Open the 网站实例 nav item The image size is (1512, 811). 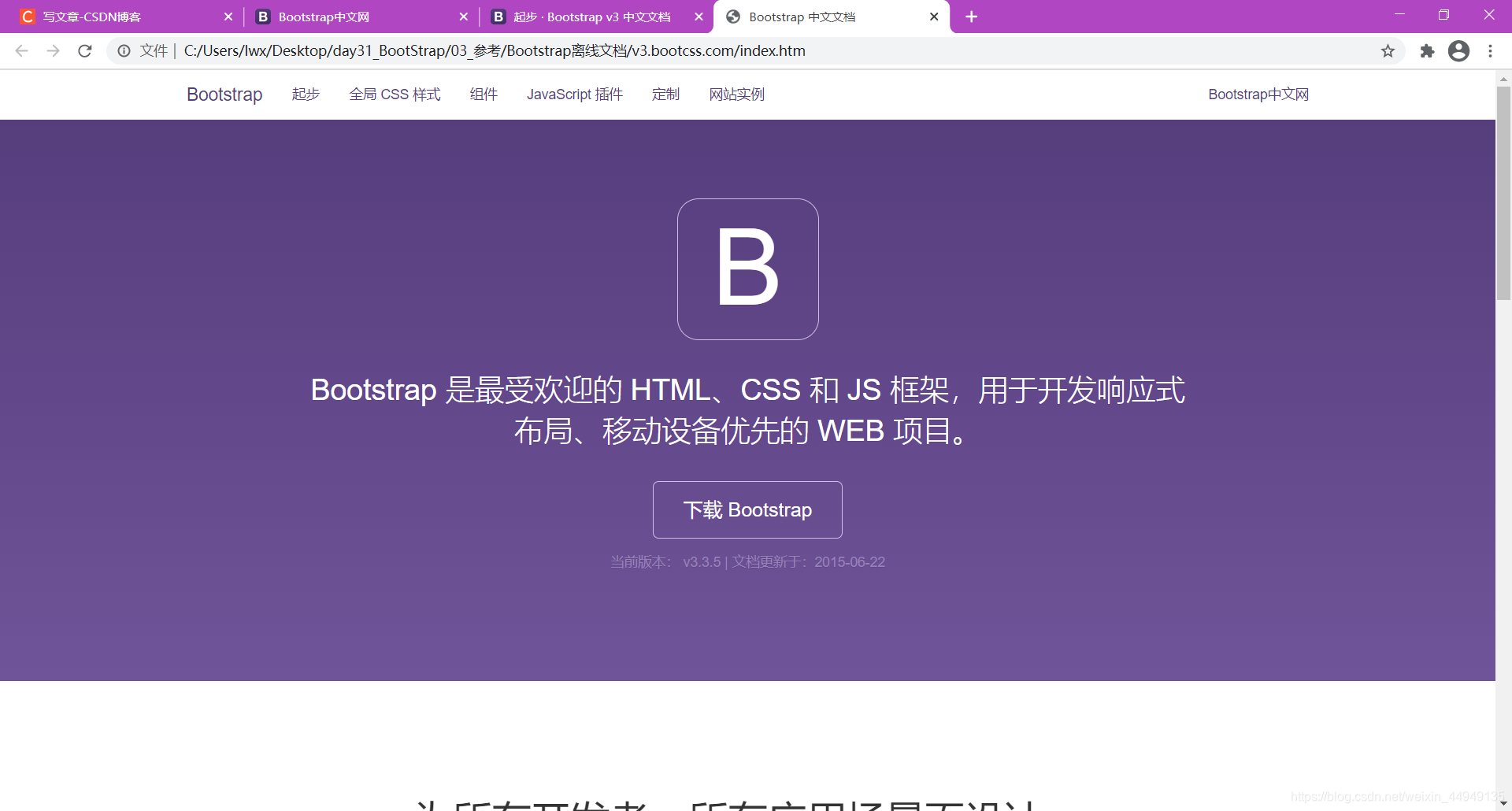coord(736,94)
